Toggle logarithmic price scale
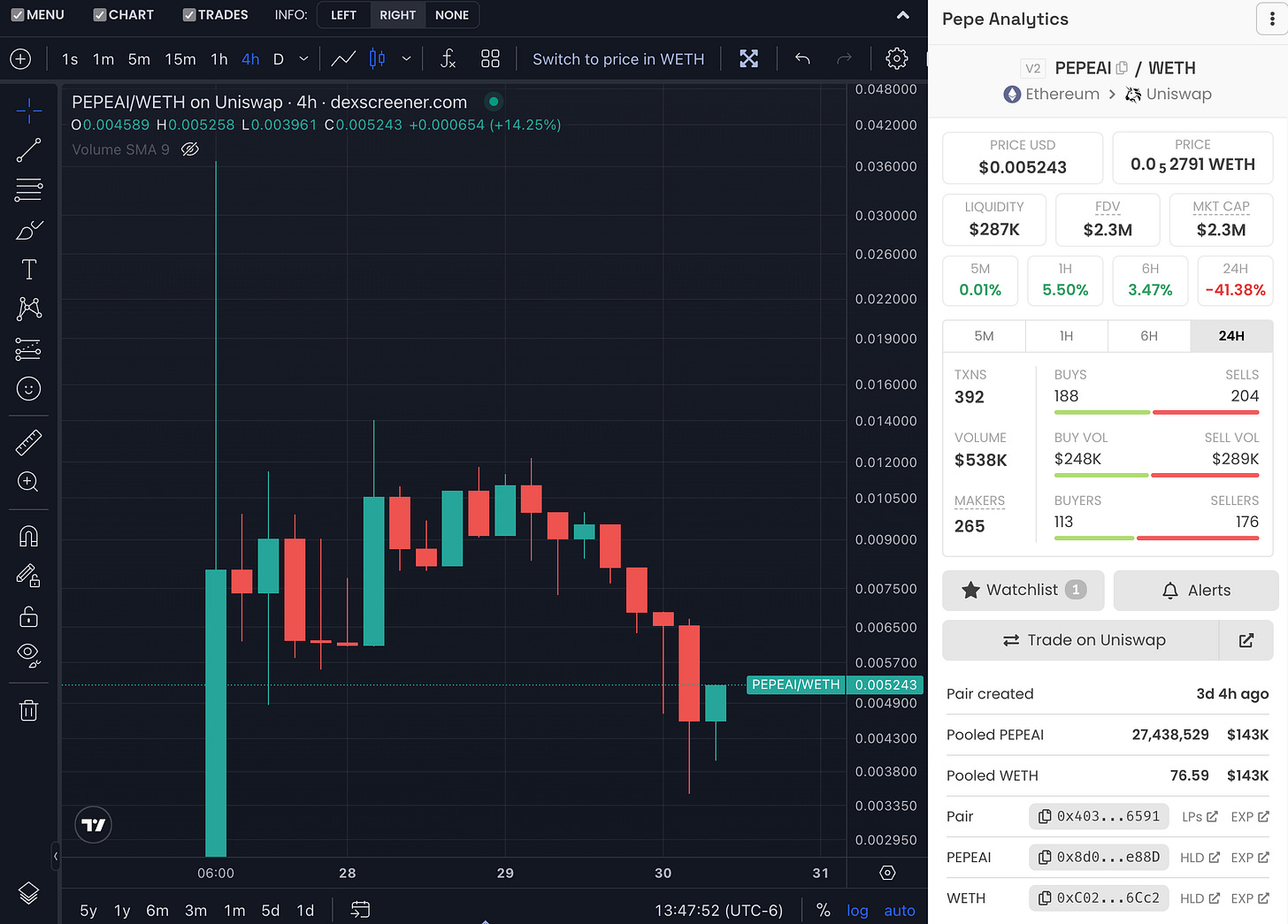This screenshot has width=1288, height=924. coord(857,910)
